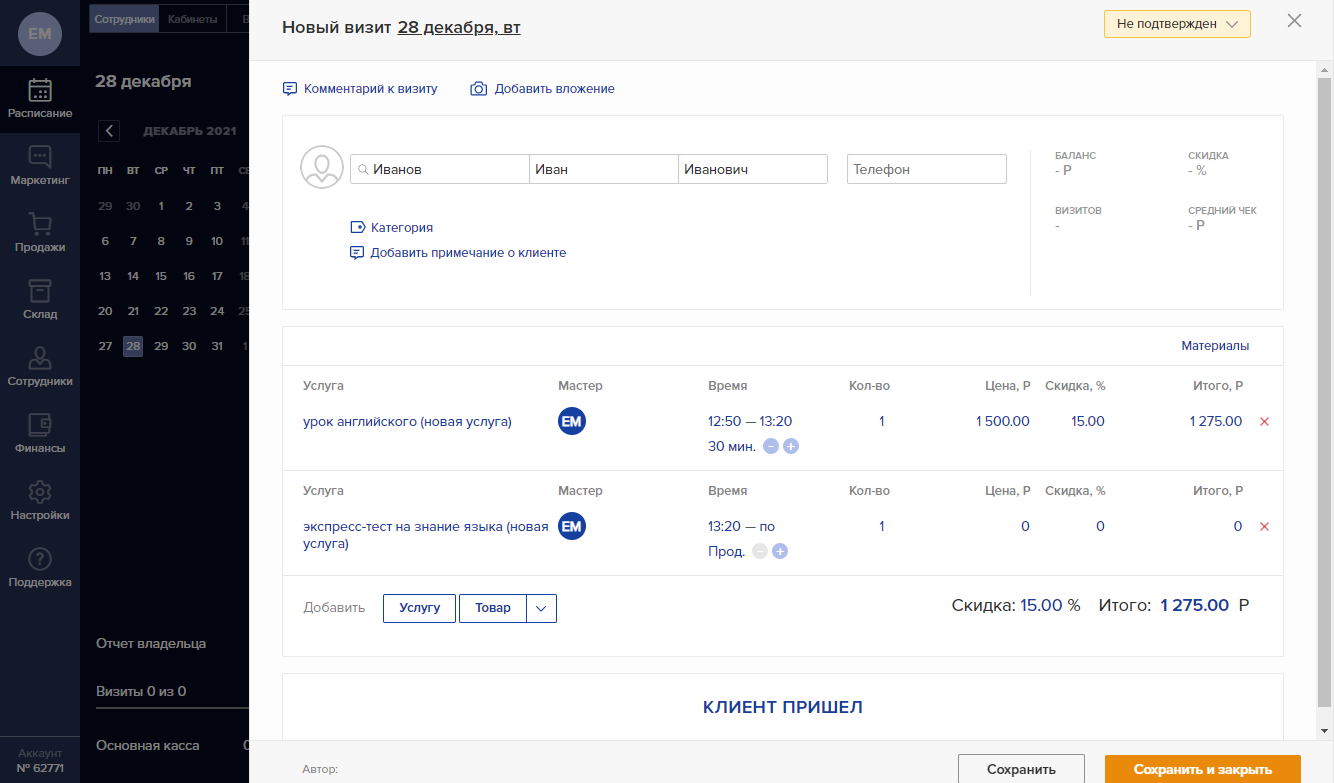Focus the first name field Иван
This screenshot has height=783, width=1334.
click(x=604, y=169)
